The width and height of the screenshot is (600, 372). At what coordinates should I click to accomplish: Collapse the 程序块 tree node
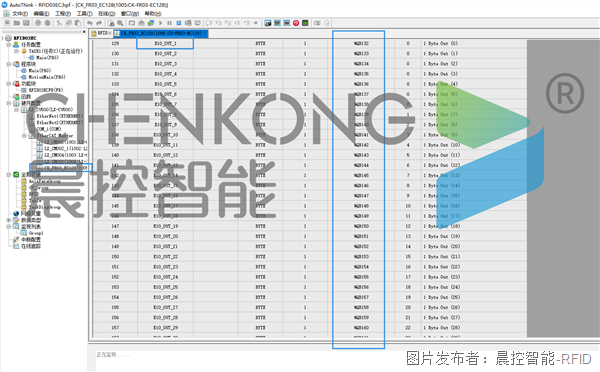tap(8, 64)
